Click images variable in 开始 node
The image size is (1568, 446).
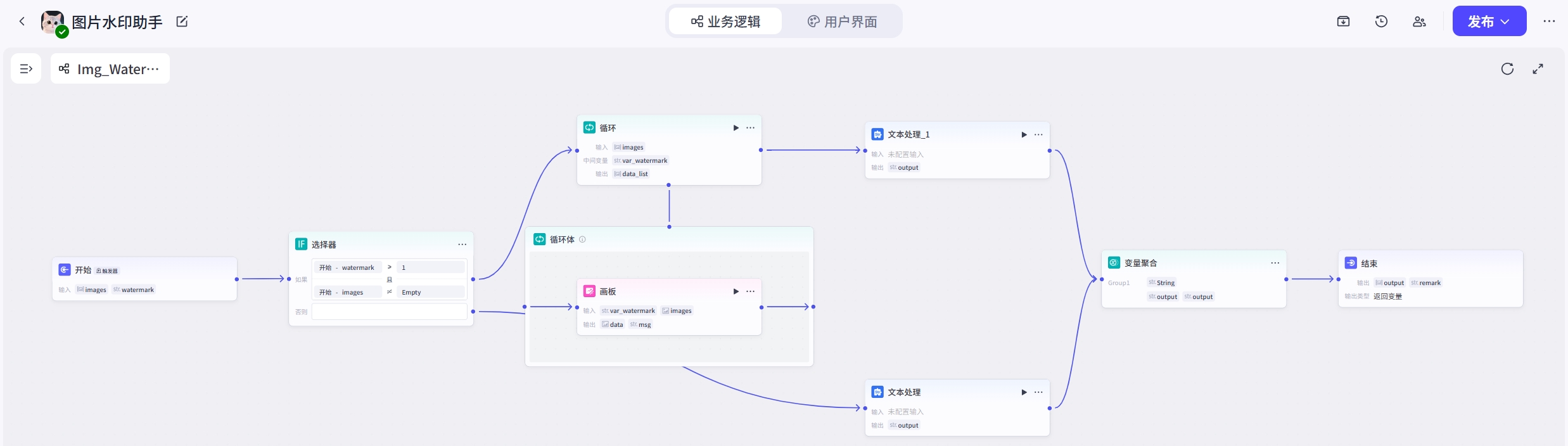(92, 290)
